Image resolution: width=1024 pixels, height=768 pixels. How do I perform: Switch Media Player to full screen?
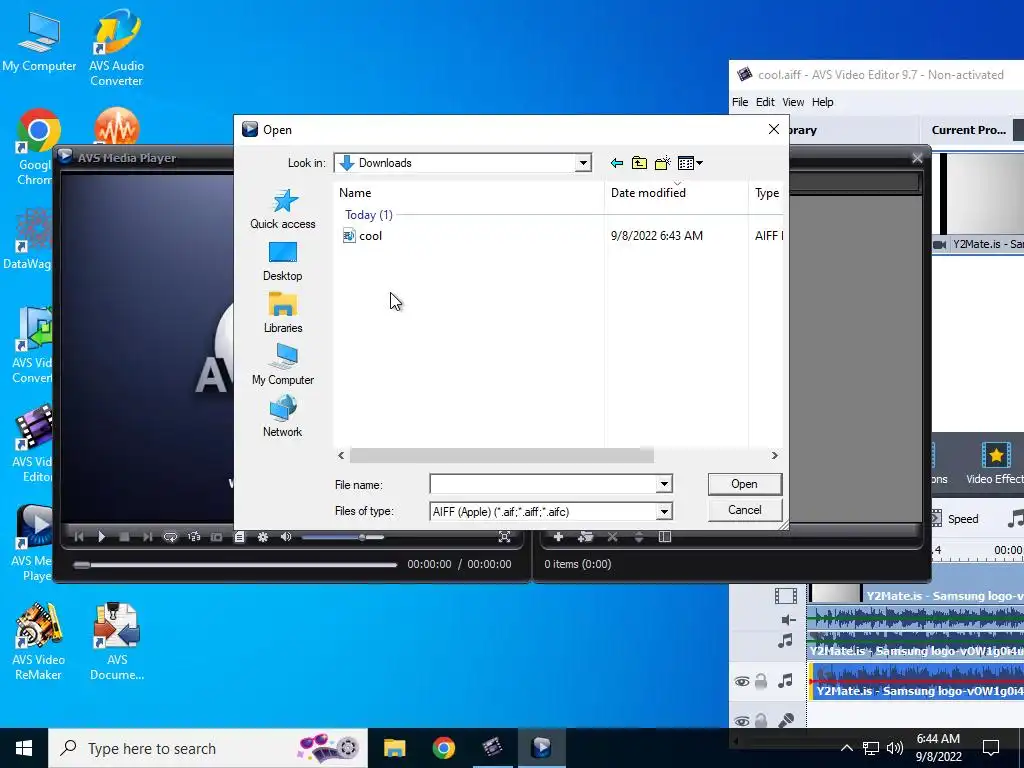click(504, 537)
